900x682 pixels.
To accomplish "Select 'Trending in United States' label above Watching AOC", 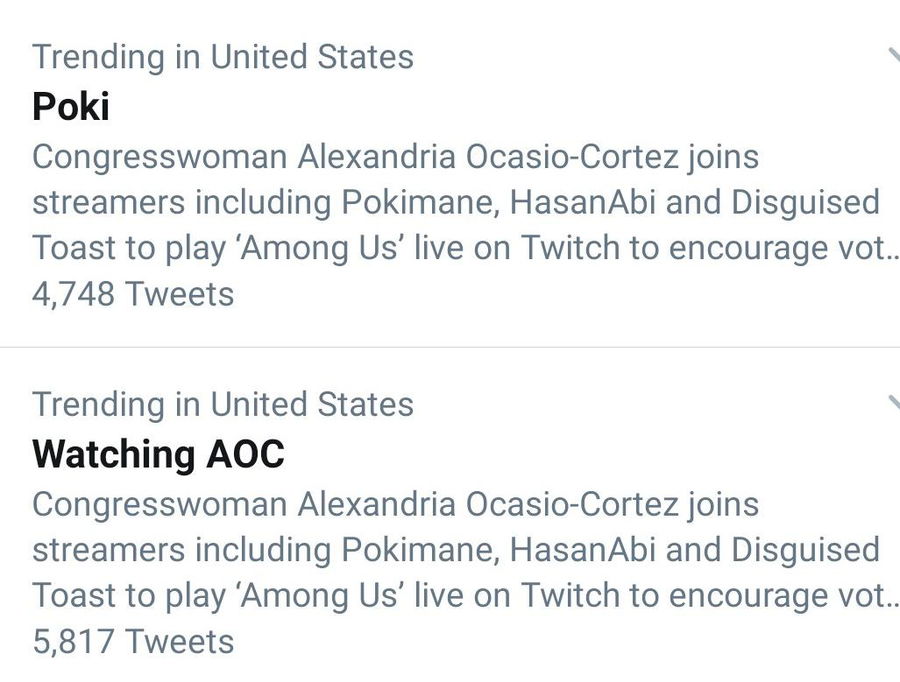I will tap(222, 405).
